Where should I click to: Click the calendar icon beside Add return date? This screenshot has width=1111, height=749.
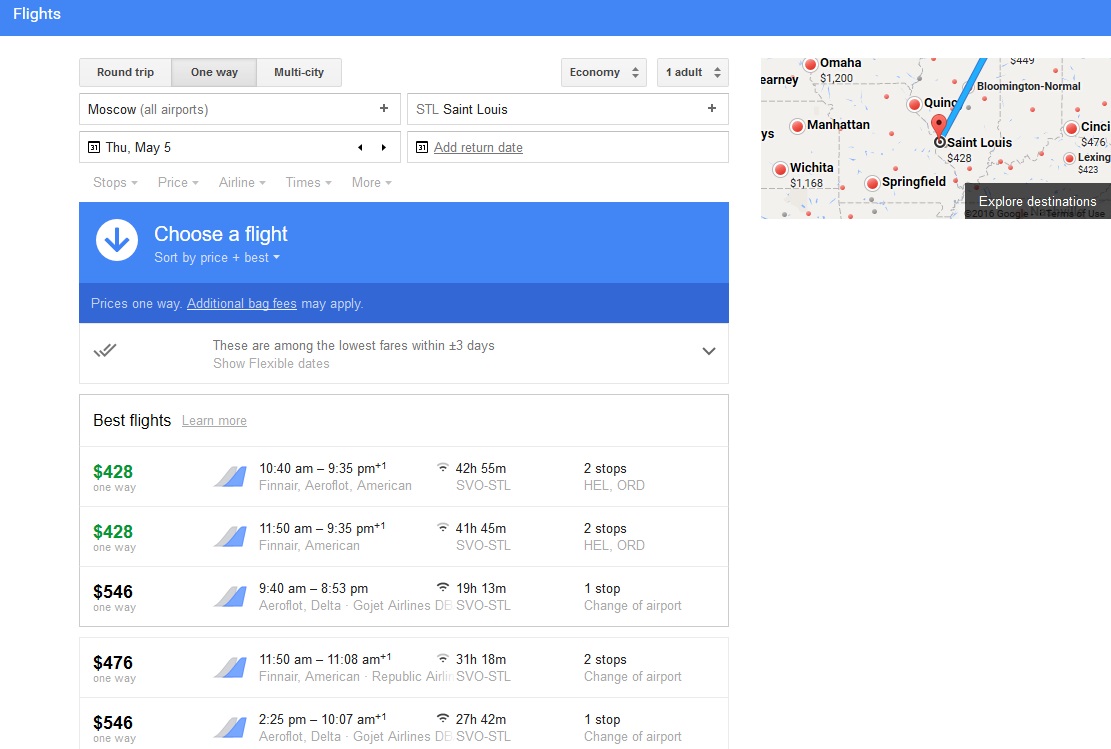(422, 148)
